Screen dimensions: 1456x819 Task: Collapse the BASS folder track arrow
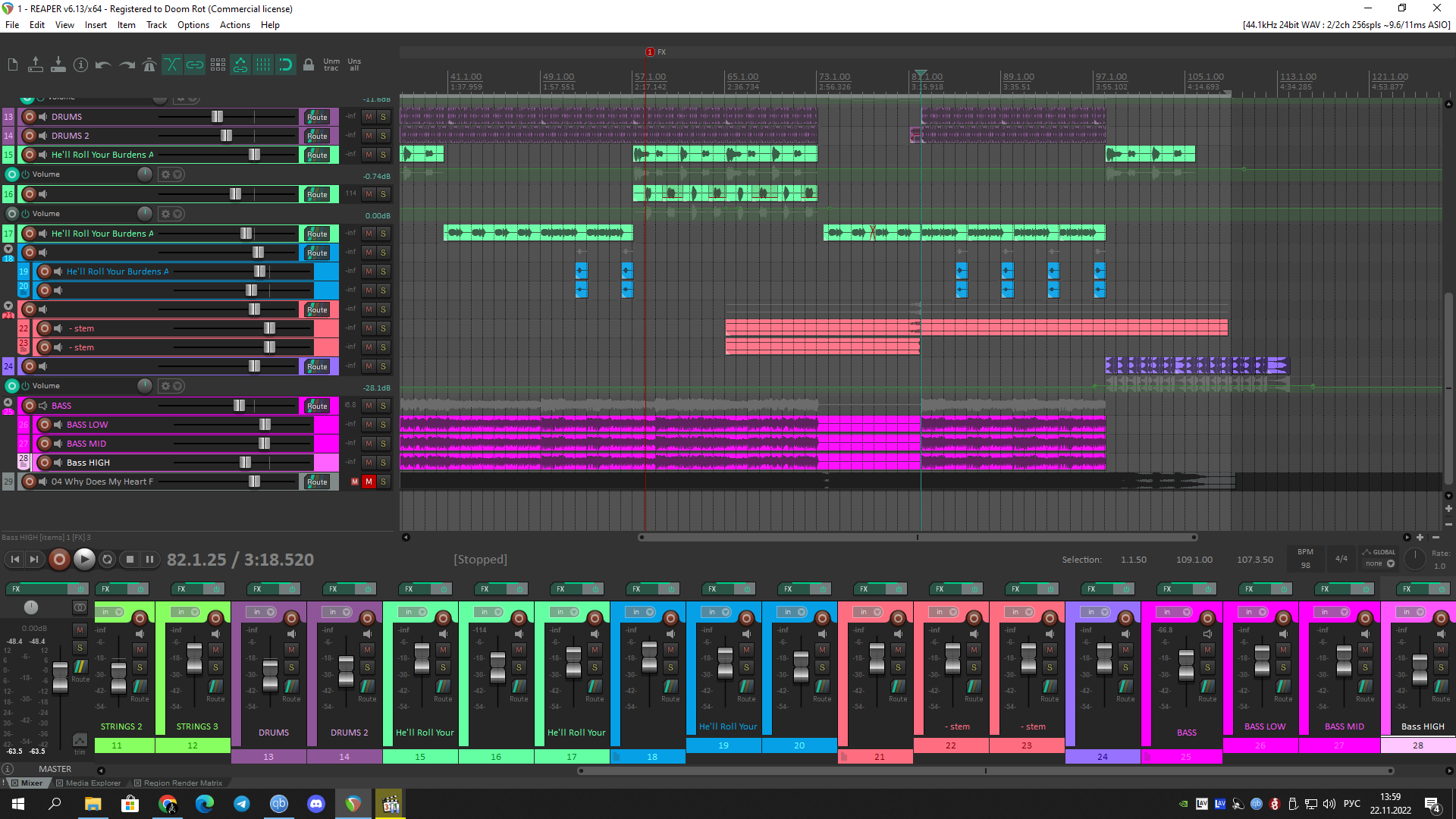8,403
